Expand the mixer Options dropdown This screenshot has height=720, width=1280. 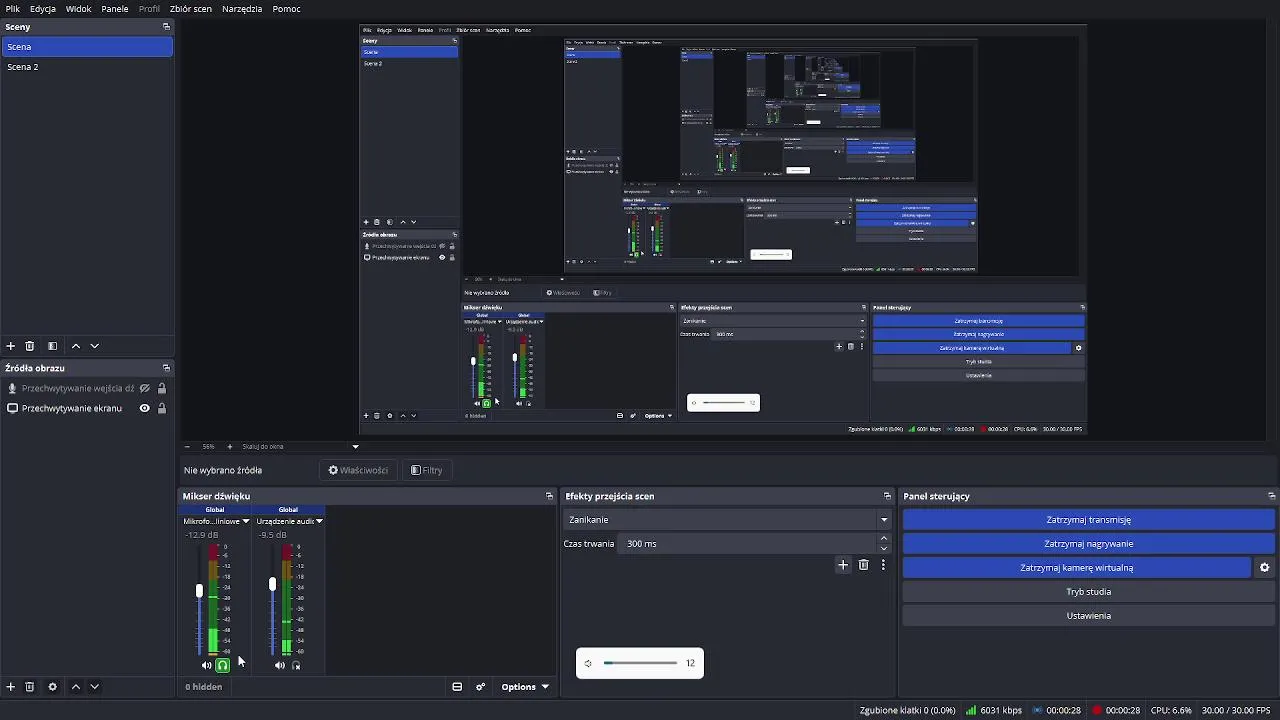[525, 687]
